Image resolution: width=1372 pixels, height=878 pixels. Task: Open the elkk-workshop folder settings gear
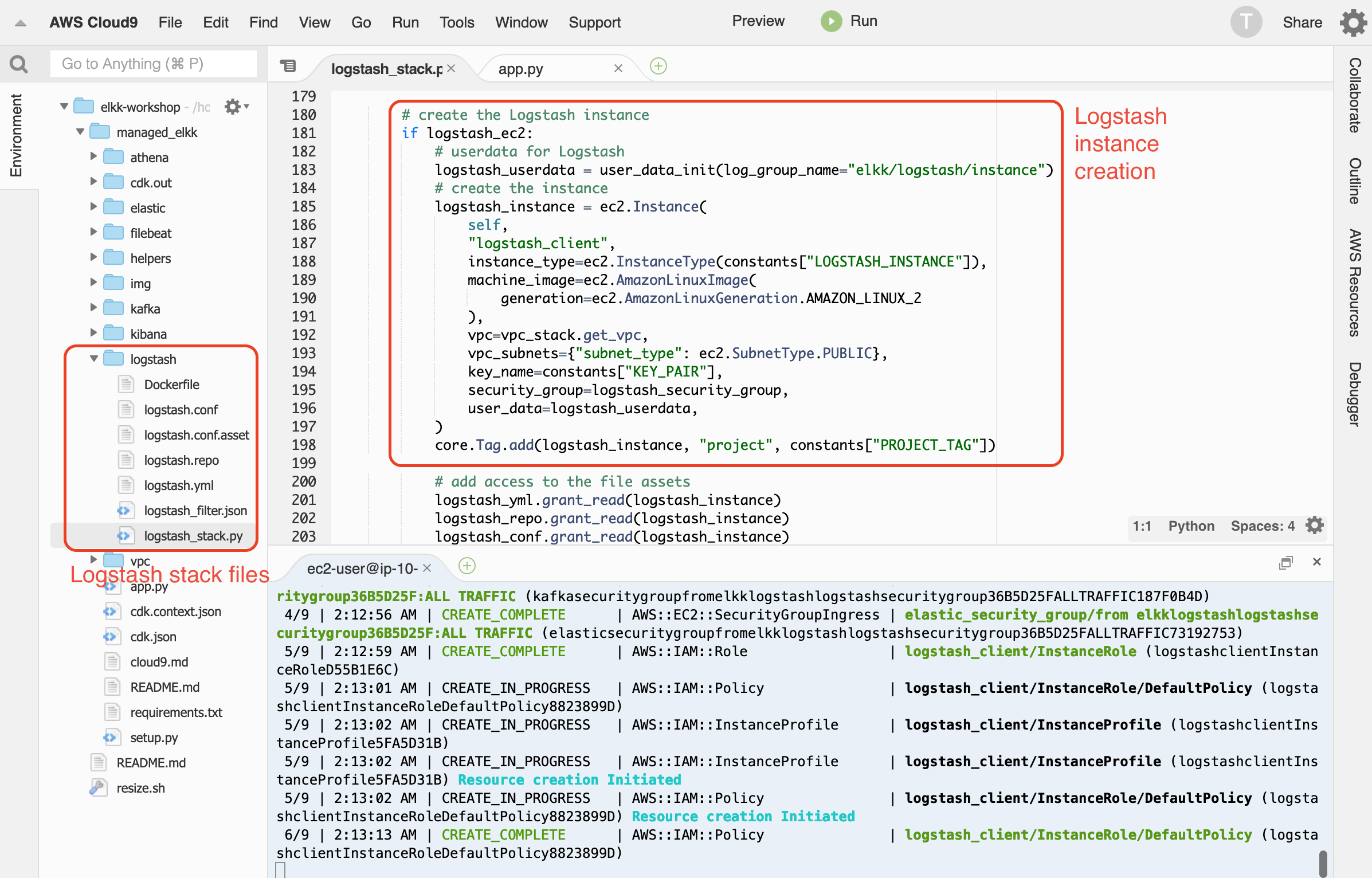(236, 107)
